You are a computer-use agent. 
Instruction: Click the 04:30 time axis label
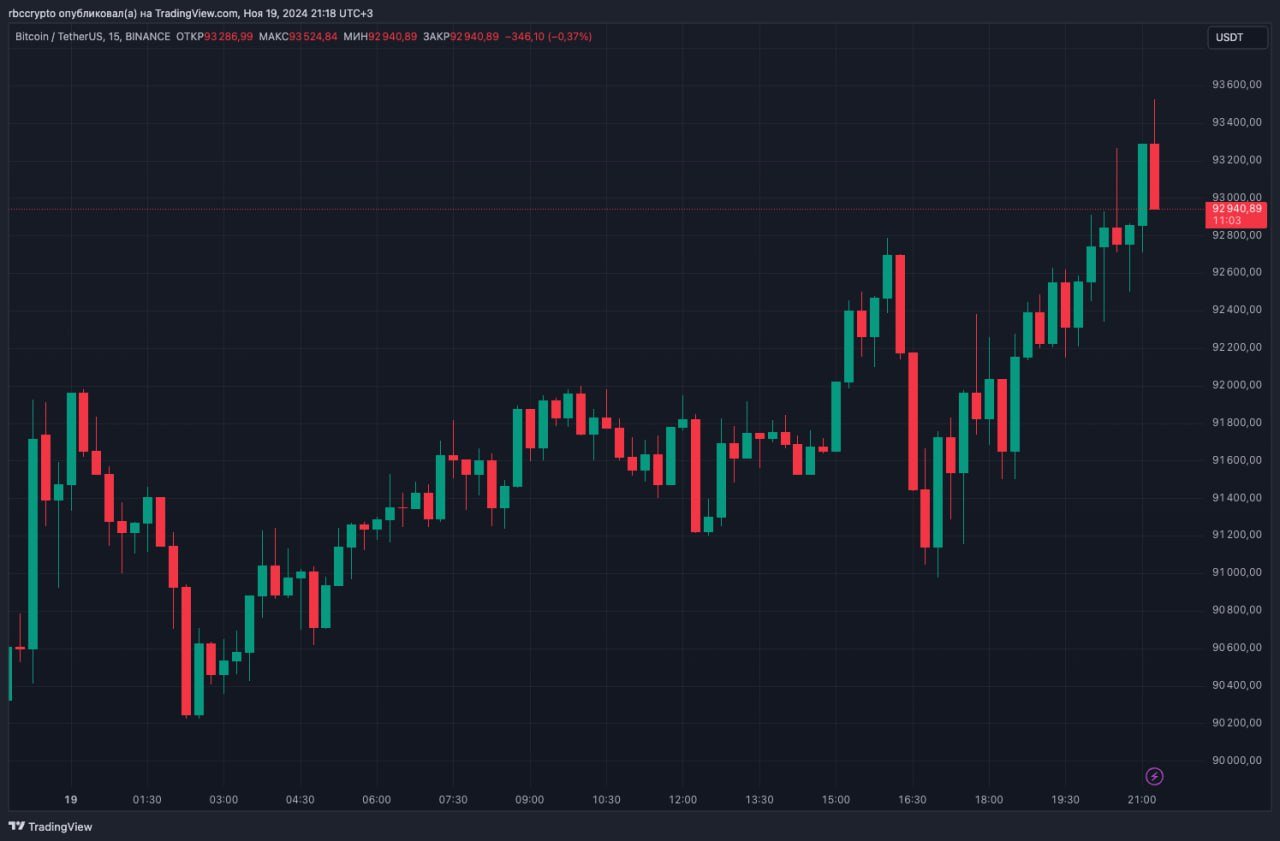click(x=300, y=800)
